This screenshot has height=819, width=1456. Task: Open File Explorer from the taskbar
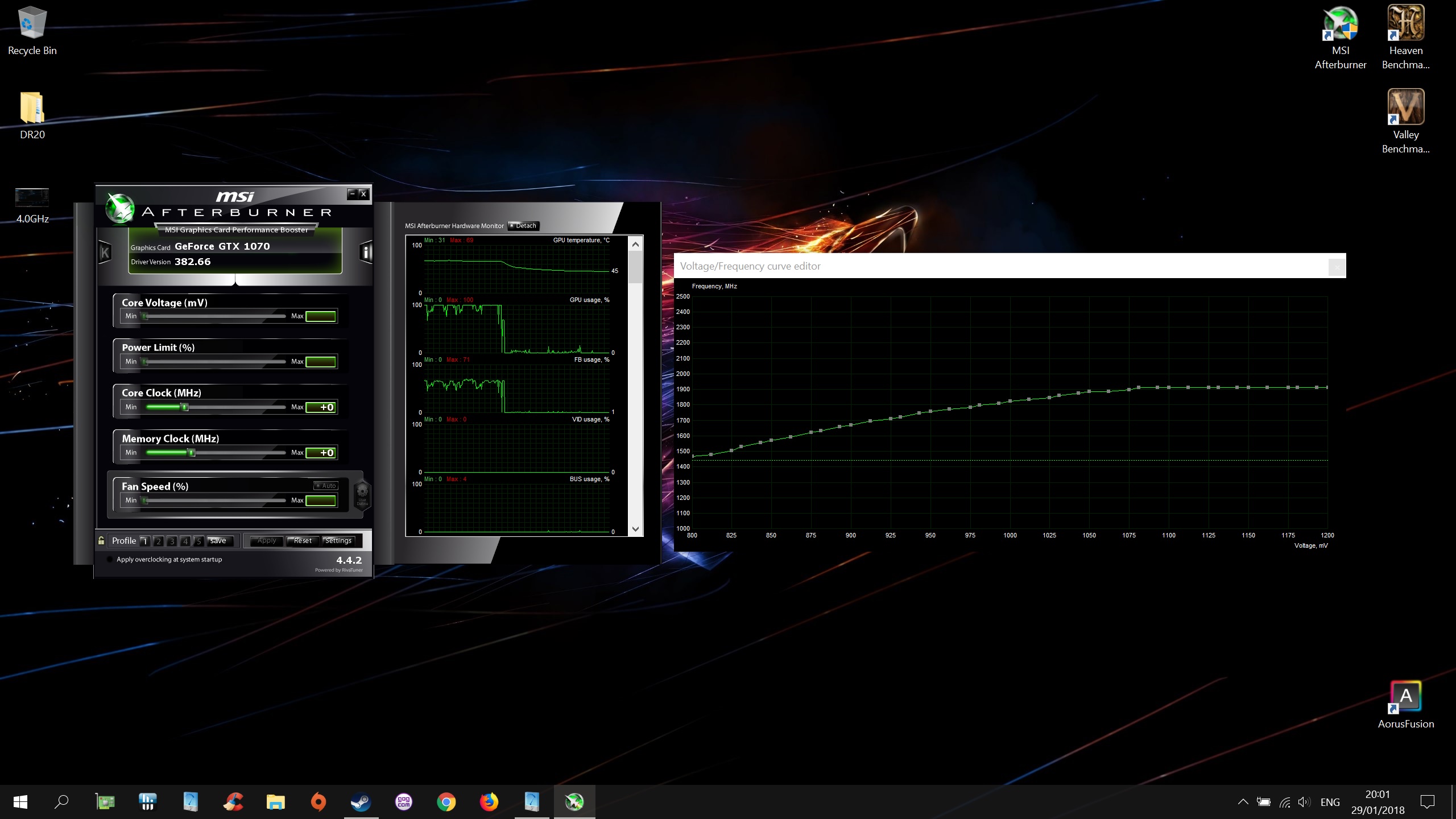tap(275, 802)
